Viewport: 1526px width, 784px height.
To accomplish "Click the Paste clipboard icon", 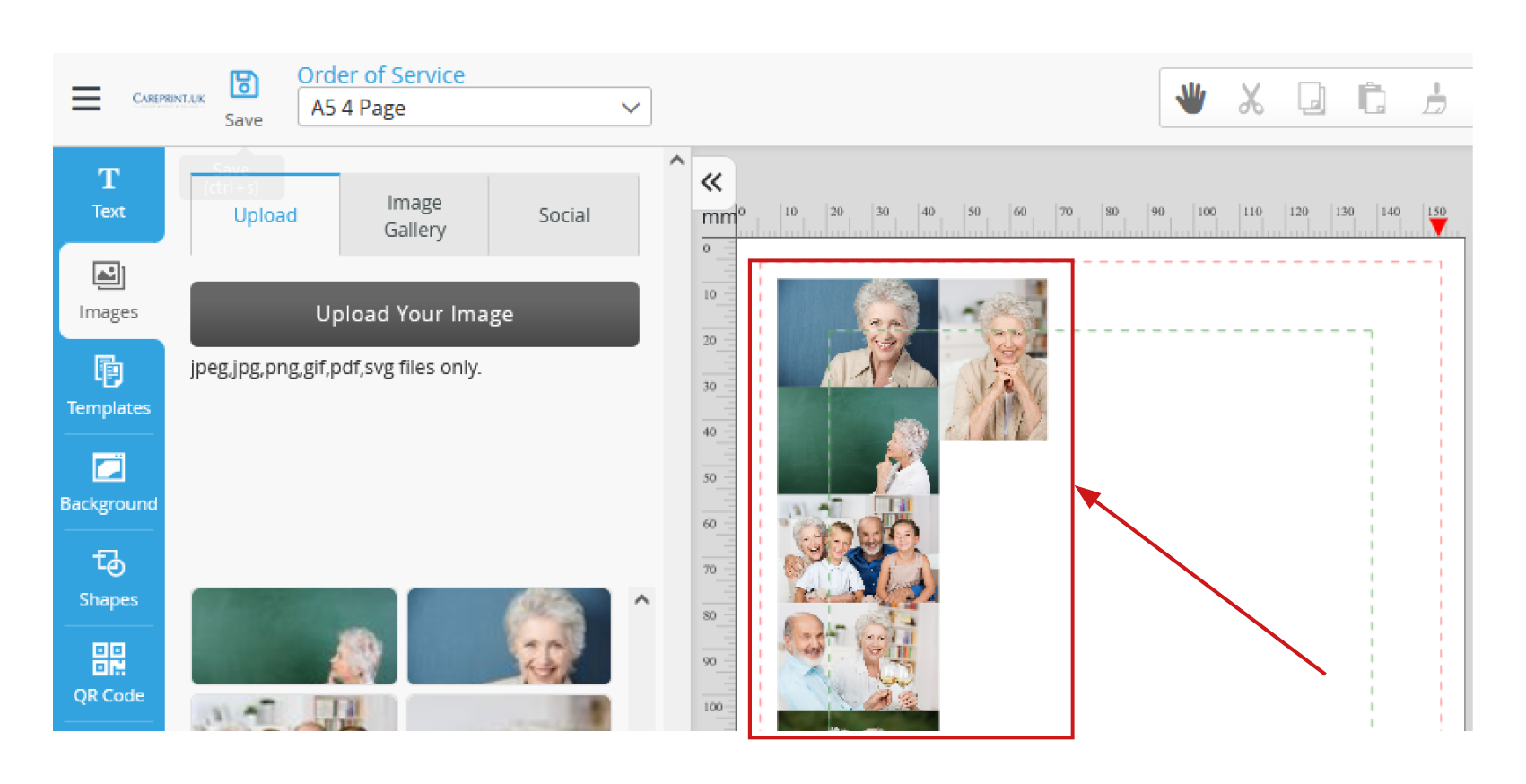I will pos(1372,98).
